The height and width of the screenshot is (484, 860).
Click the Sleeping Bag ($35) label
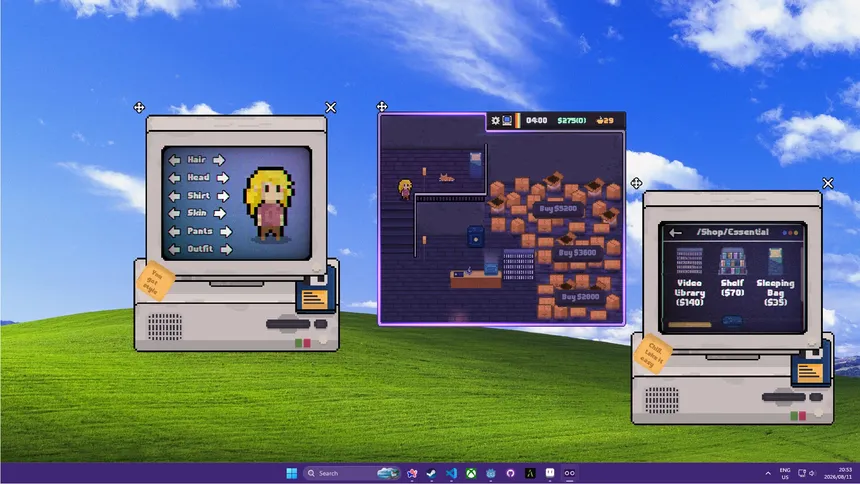point(775,293)
